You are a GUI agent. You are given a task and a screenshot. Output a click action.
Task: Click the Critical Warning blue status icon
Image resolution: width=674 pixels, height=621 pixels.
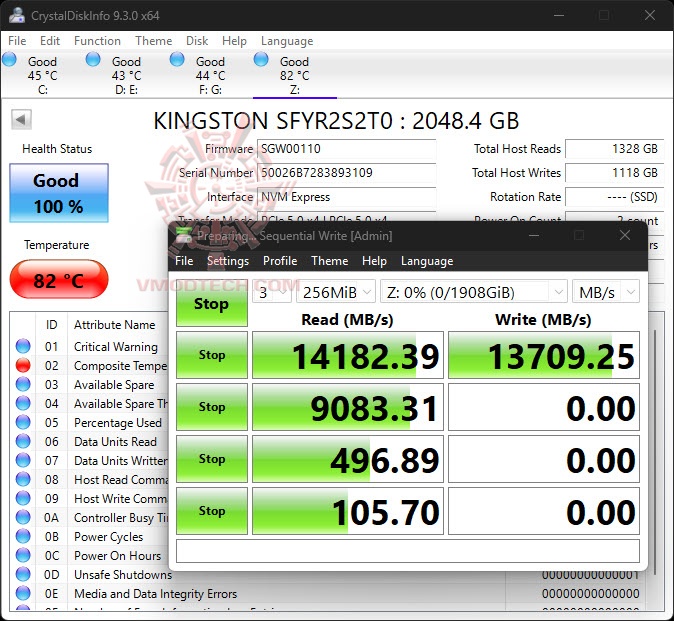point(23,346)
